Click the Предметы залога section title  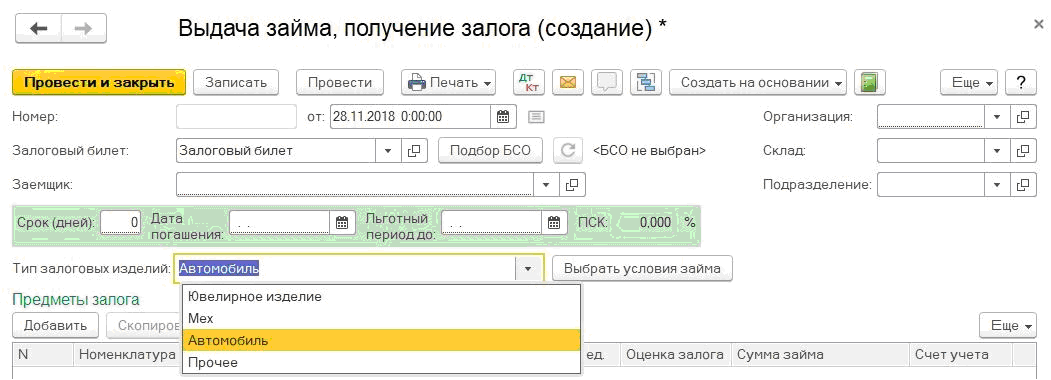point(76,300)
